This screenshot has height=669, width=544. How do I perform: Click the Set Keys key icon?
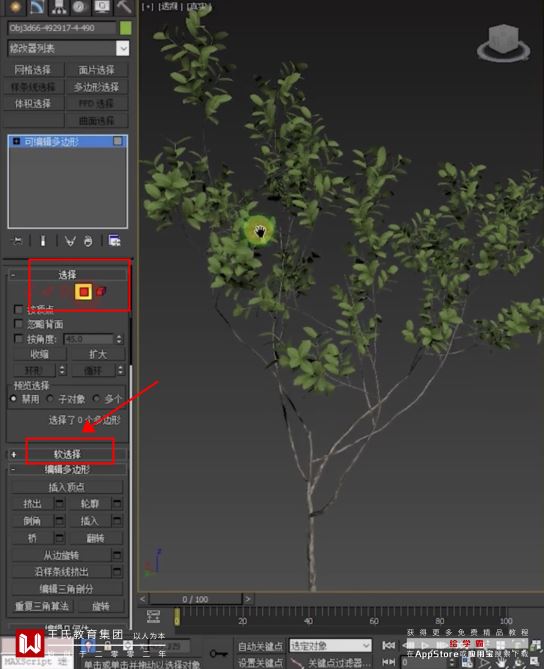[218, 653]
